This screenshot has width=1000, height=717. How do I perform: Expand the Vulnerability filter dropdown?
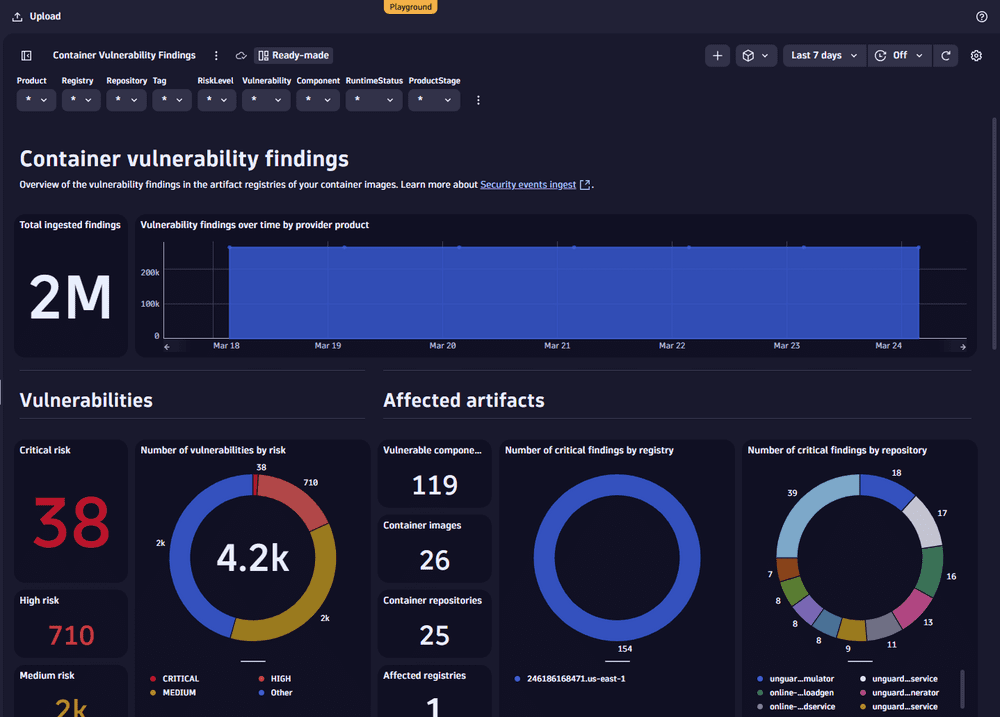(266, 100)
